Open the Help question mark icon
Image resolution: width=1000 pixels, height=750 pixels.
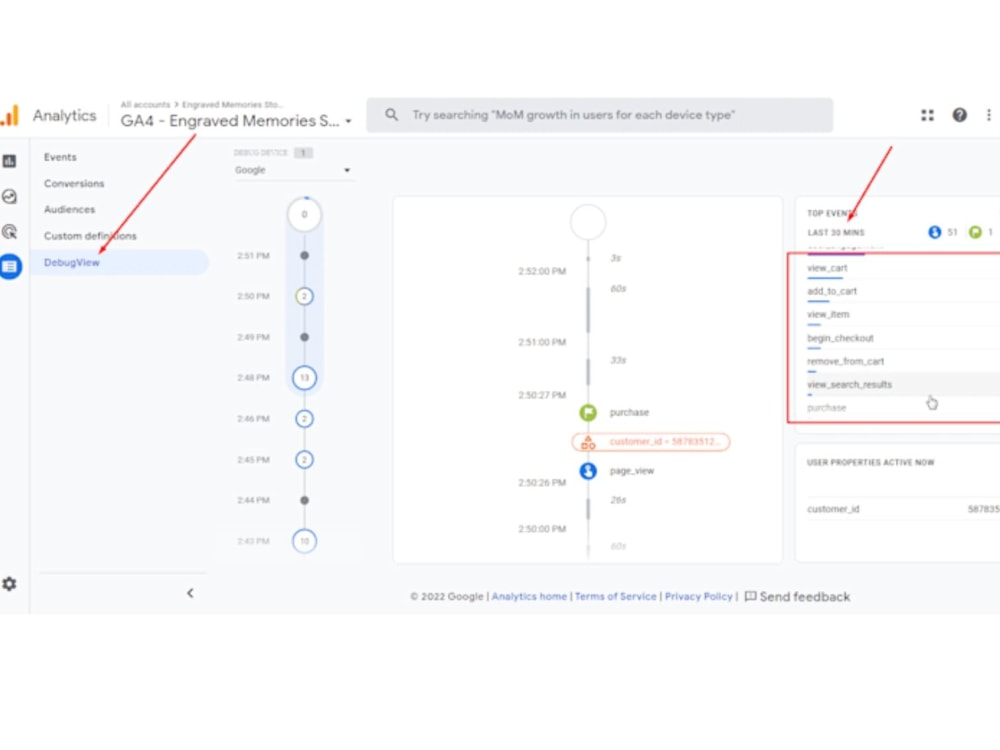pyautogui.click(x=957, y=114)
